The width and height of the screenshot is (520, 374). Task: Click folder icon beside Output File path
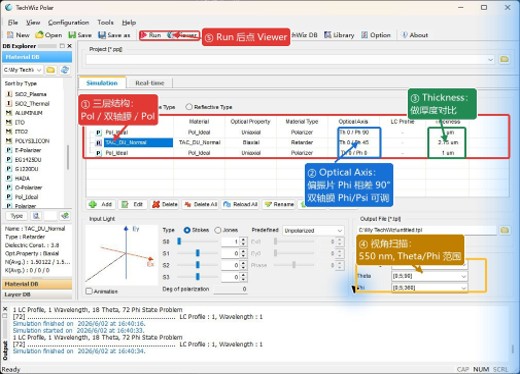click(505, 230)
